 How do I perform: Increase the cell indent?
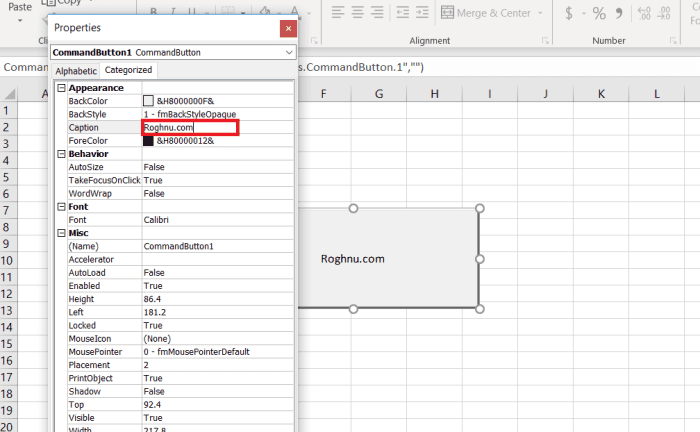pyautogui.click(x=422, y=12)
